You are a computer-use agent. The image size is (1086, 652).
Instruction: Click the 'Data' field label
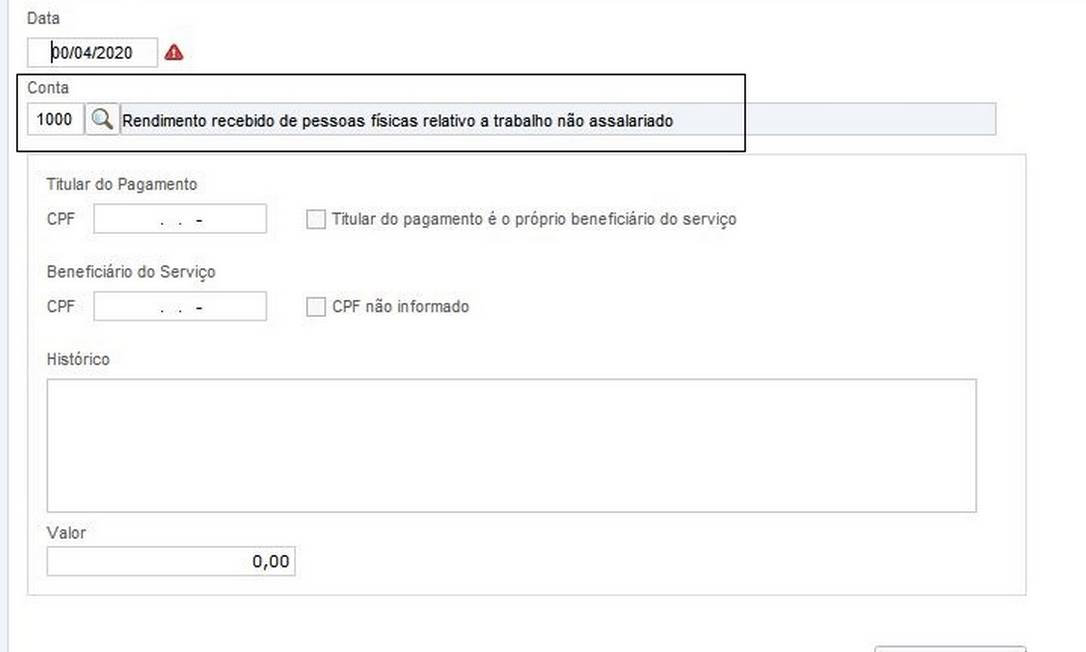[x=43, y=19]
